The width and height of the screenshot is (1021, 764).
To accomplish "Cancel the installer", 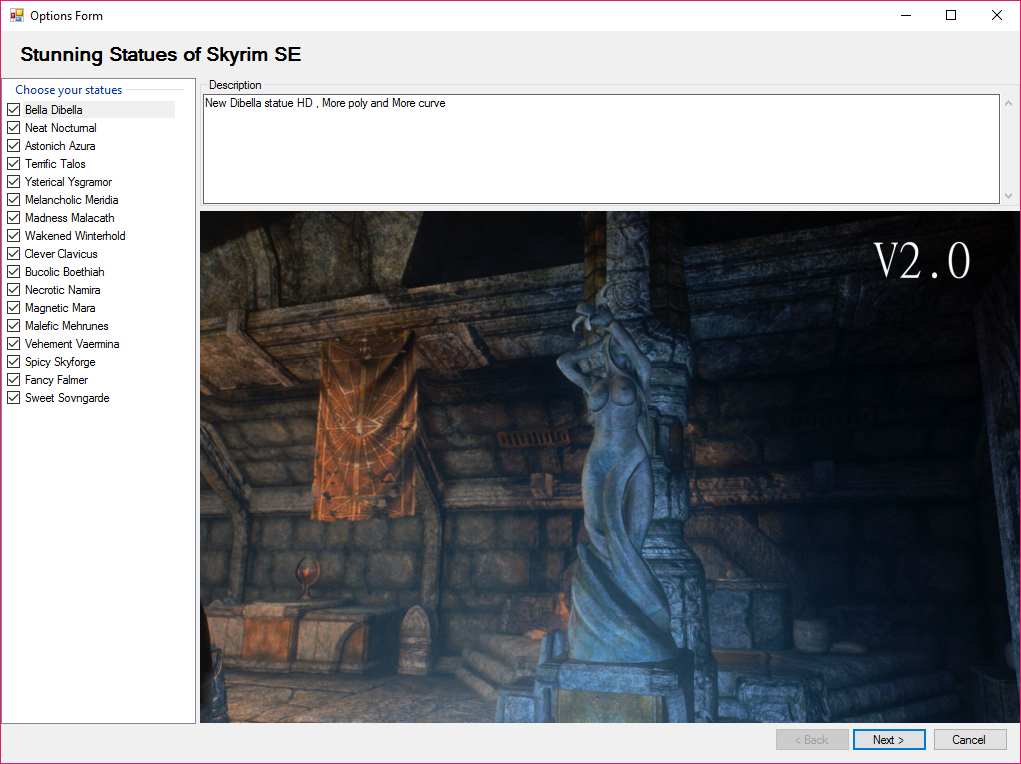I will [970, 740].
